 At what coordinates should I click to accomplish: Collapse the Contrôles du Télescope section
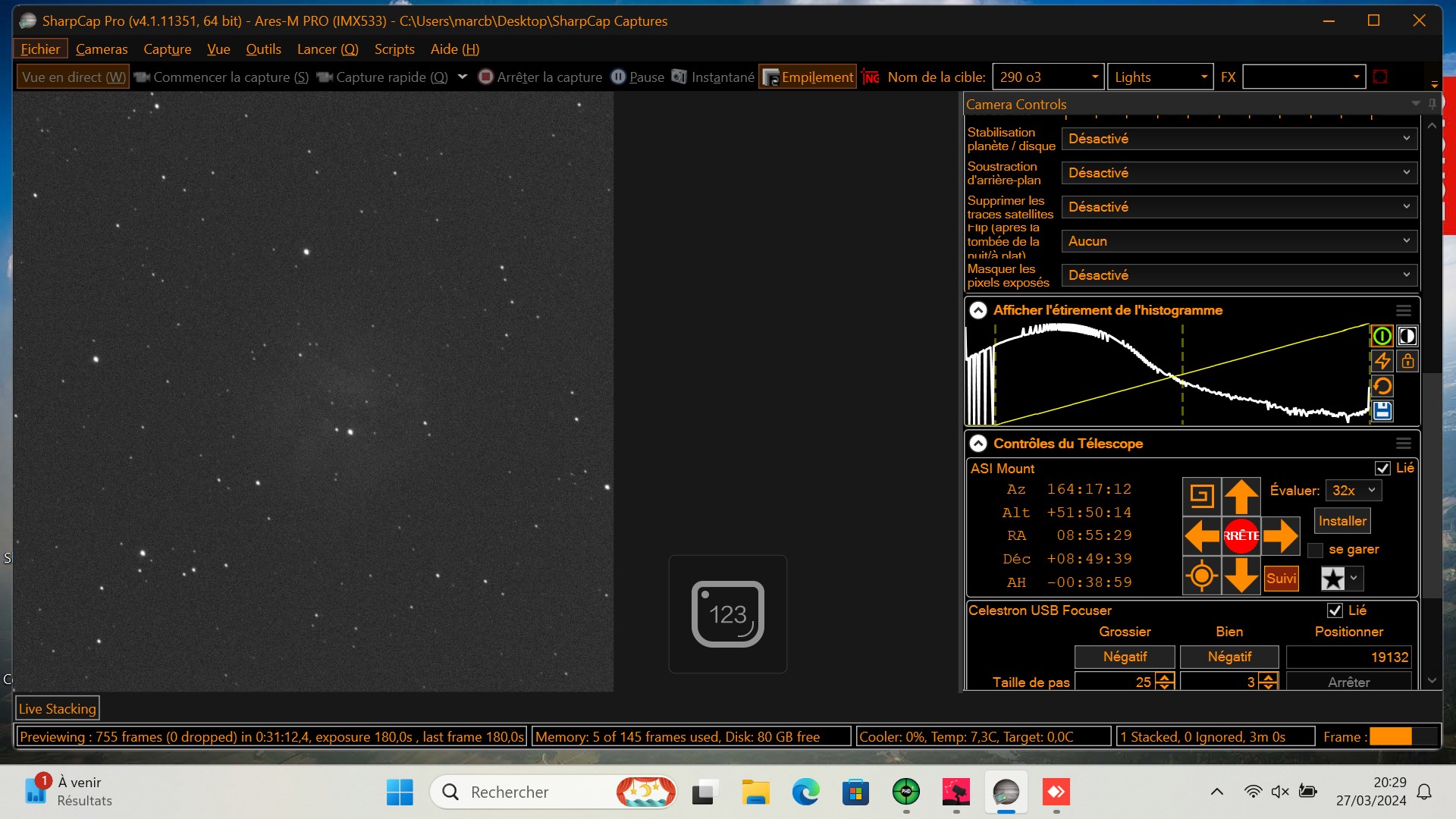[978, 444]
